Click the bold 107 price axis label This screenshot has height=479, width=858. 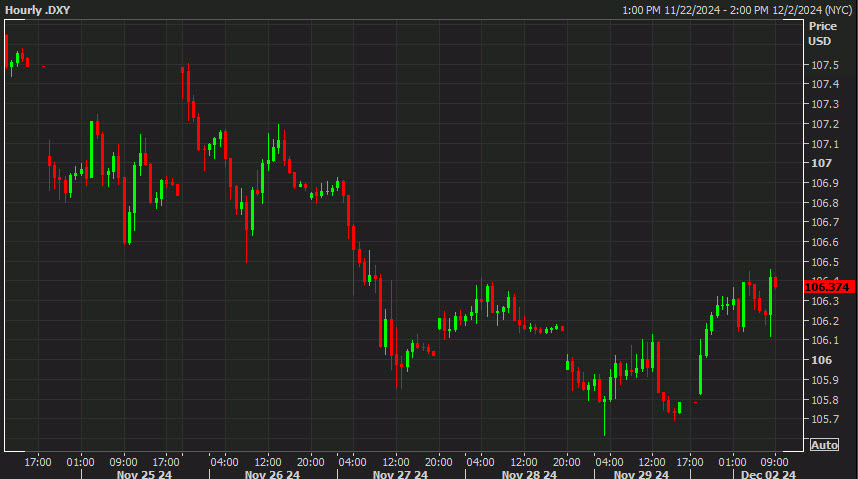pos(821,163)
